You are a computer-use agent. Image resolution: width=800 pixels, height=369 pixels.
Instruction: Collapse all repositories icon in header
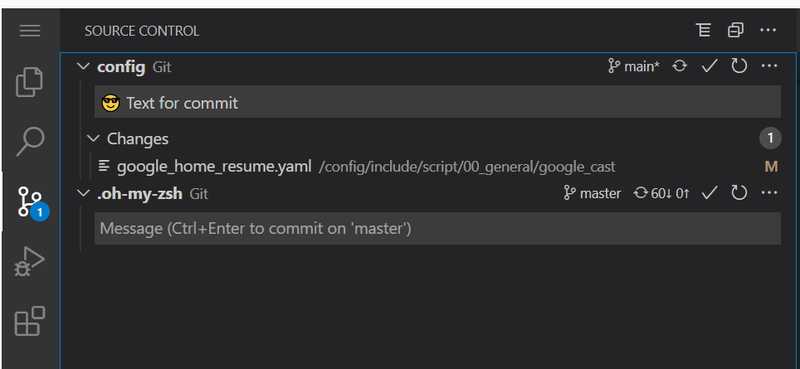point(735,31)
